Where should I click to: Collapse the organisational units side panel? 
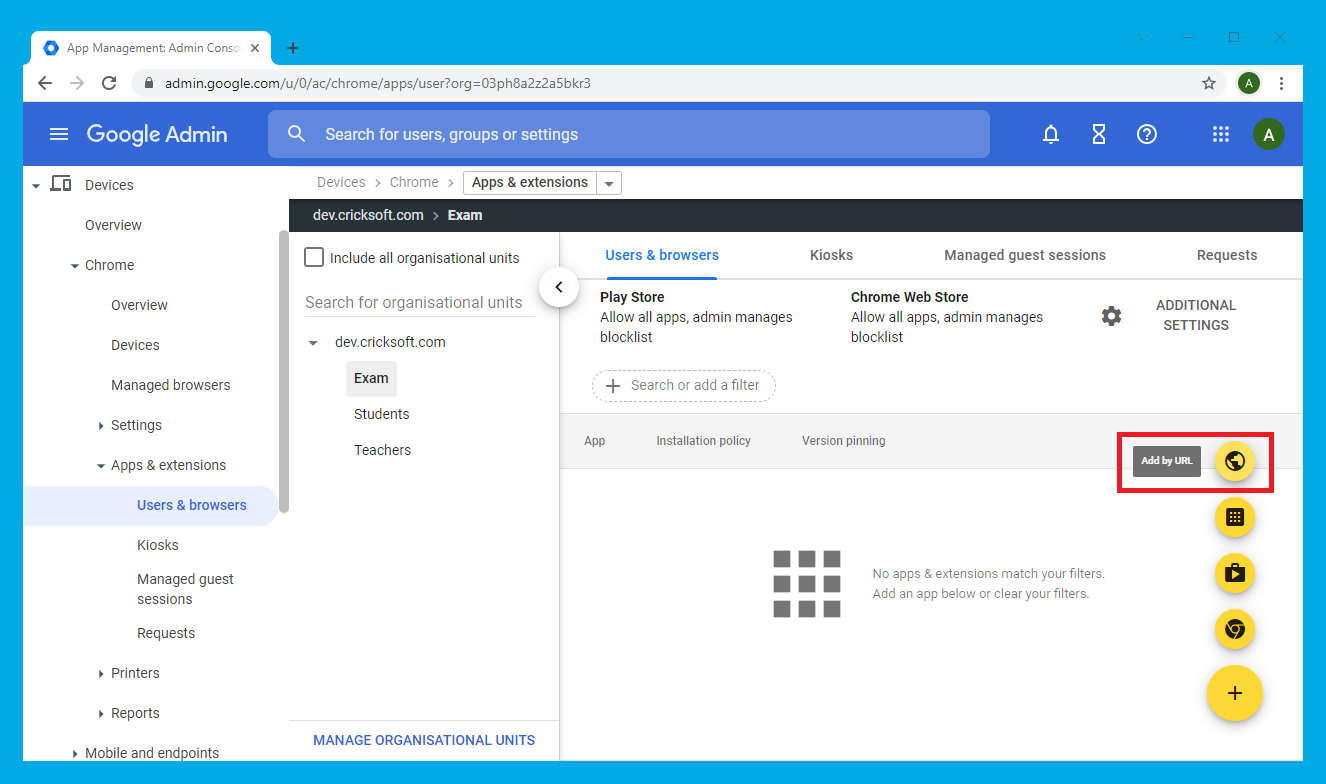pyautogui.click(x=559, y=287)
